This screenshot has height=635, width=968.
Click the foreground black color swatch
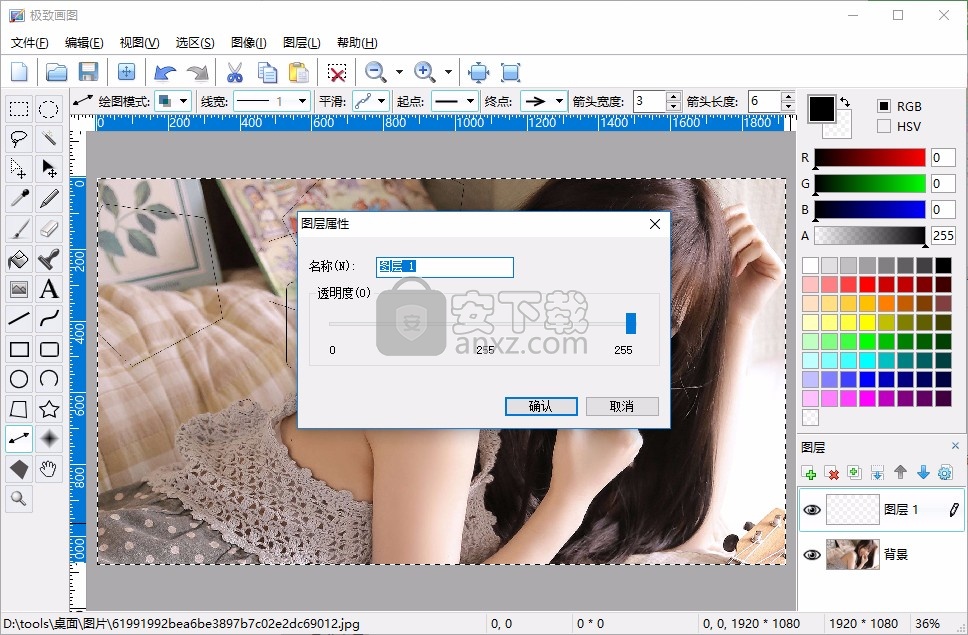coord(822,109)
